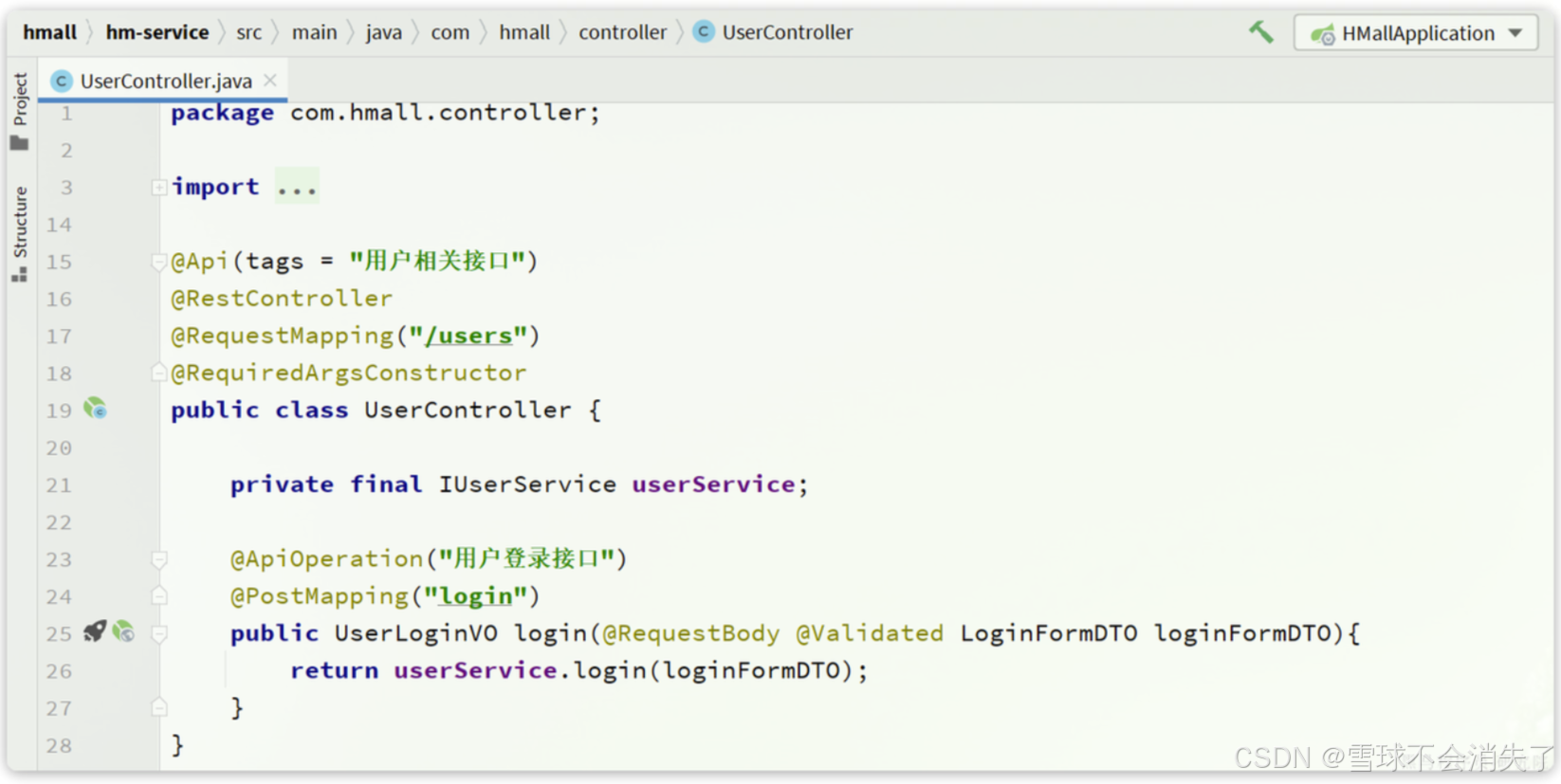Click the LoginFormDTO parameter type
Viewport: 1561px width, 784px height.
(x=1049, y=633)
